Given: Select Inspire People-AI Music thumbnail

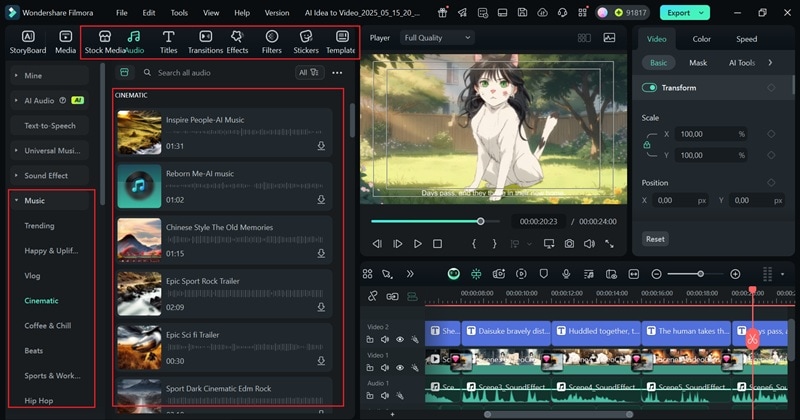Looking at the screenshot, I should (x=139, y=132).
